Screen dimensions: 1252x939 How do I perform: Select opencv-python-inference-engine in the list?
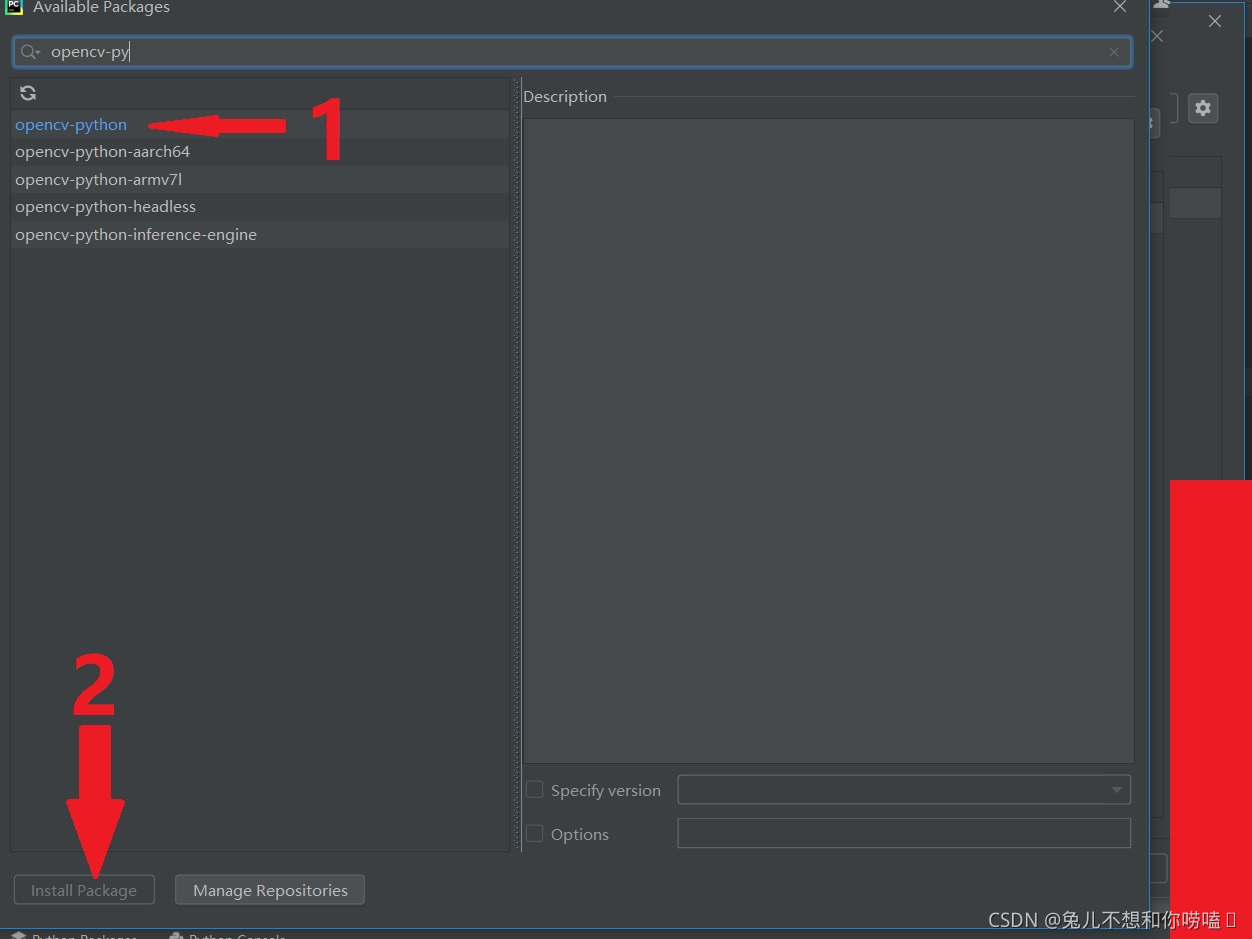click(260, 235)
